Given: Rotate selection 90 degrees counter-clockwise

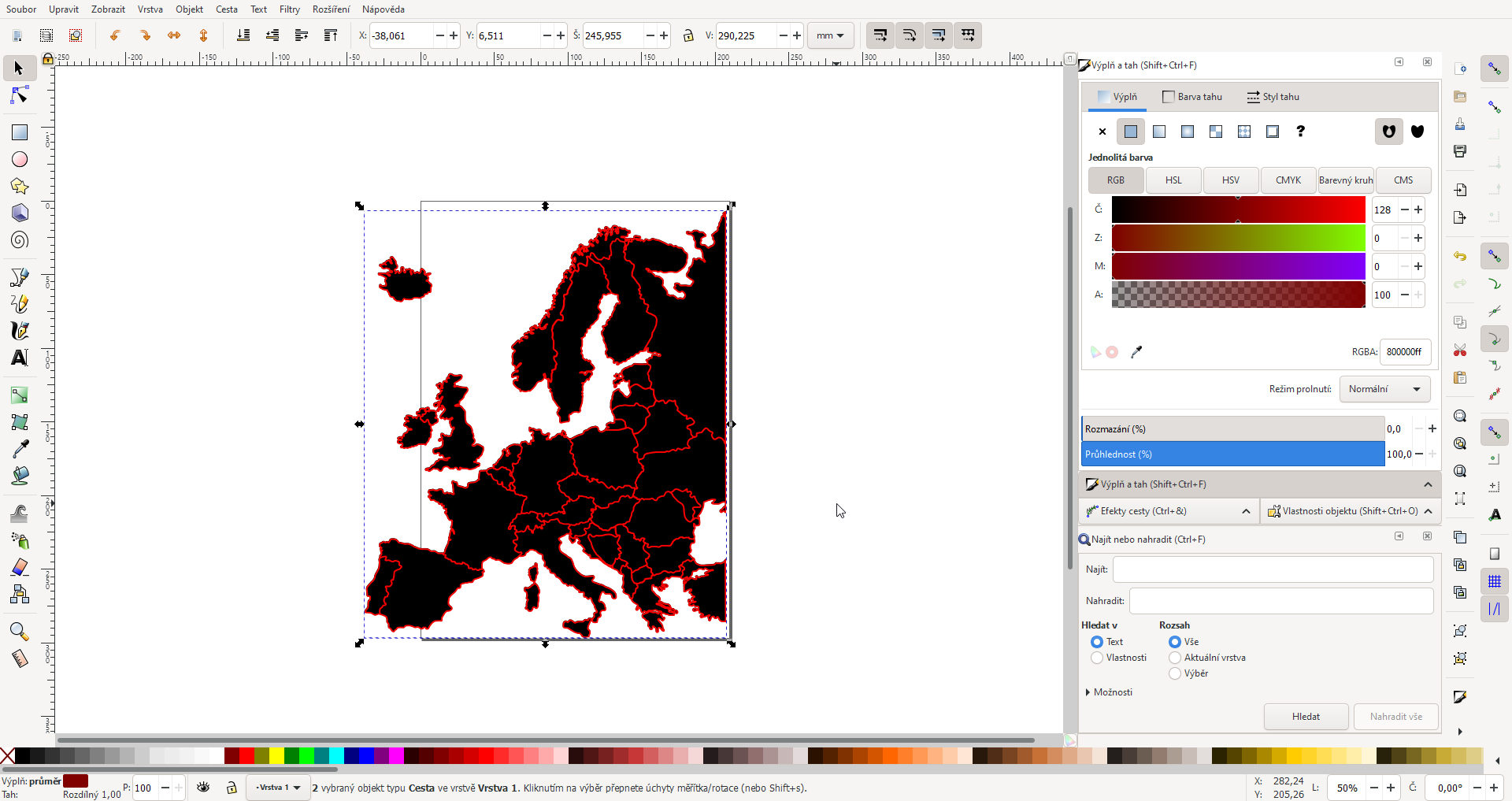Looking at the screenshot, I should [x=115, y=35].
